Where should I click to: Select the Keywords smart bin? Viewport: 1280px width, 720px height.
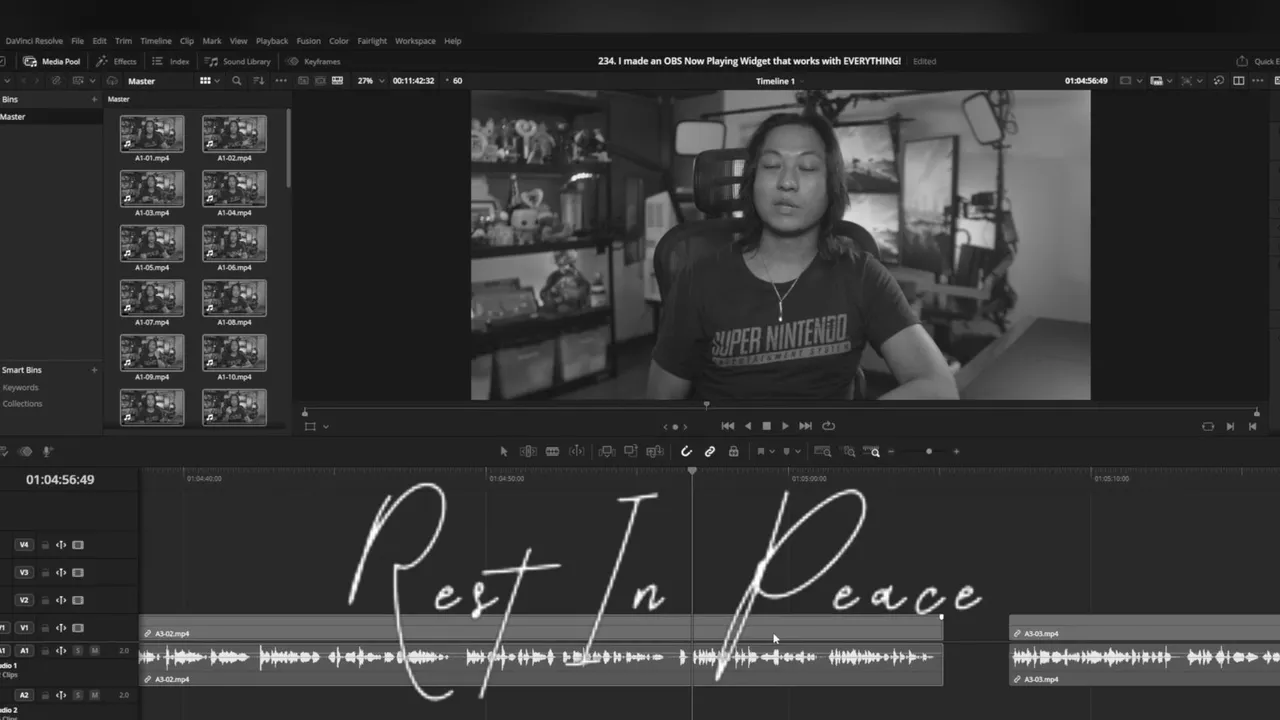pos(21,387)
